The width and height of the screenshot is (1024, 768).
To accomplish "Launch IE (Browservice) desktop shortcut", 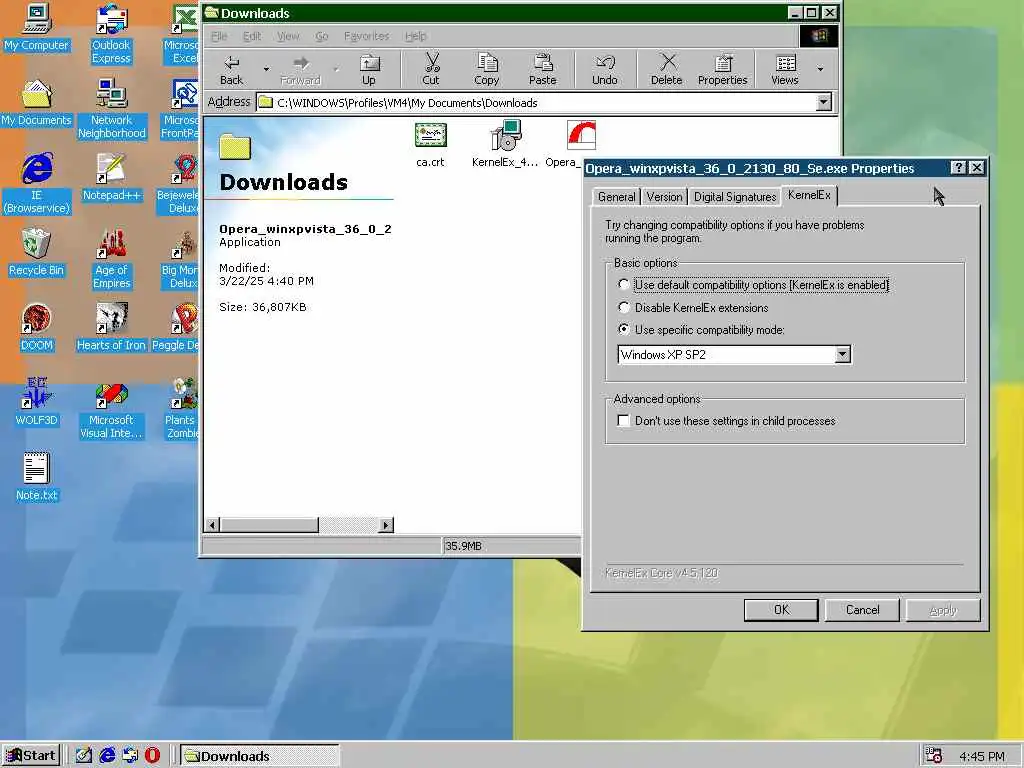I will coord(36,184).
